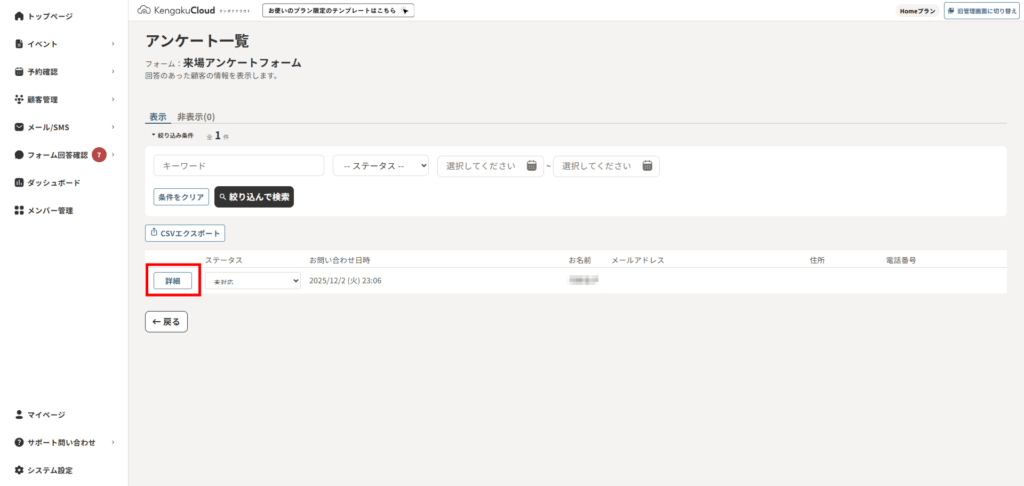This screenshot has height=486, width=1024.
Task: Open calendar picker for end date
Action: (x=647, y=166)
